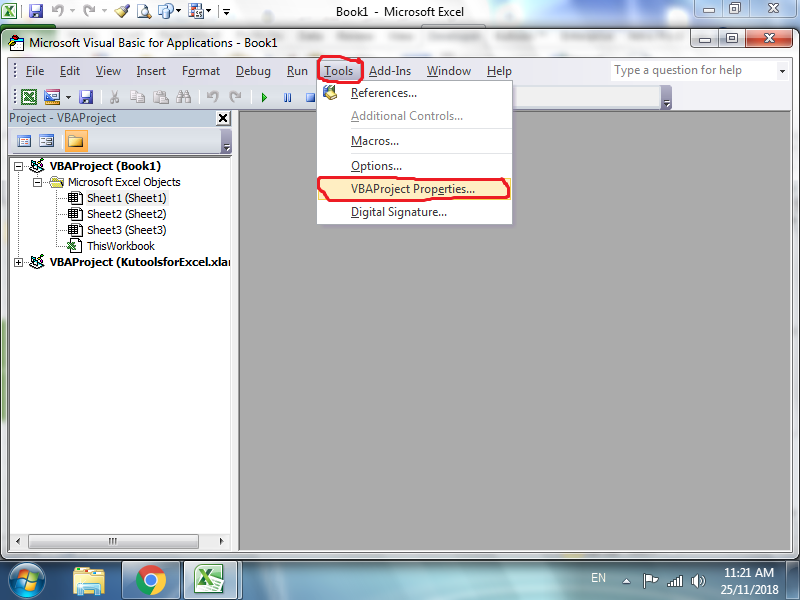Click the Paste clipboard icon
800x600 pixels.
tap(161, 97)
